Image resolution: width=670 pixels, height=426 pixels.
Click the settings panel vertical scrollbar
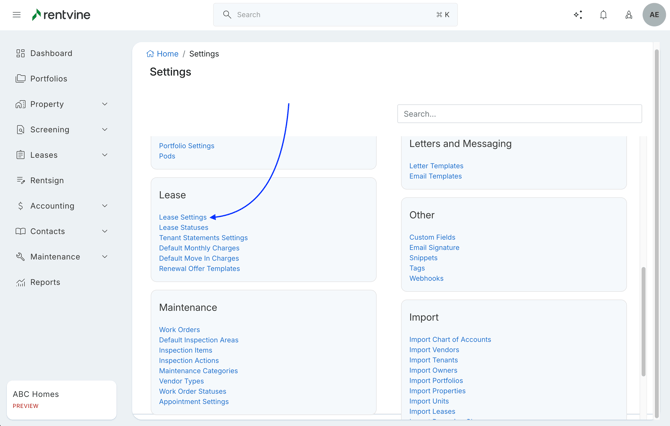click(x=643, y=320)
